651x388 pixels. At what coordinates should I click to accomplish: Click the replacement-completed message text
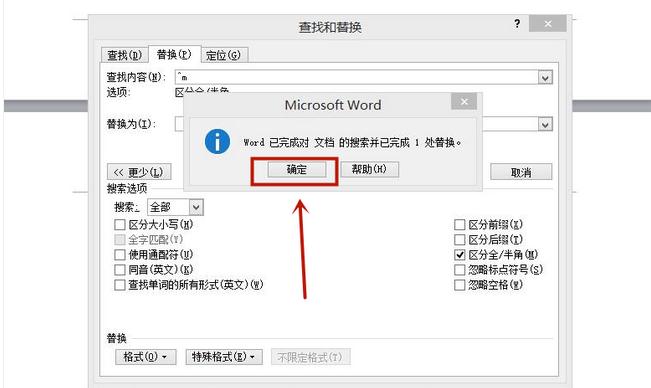point(352,143)
